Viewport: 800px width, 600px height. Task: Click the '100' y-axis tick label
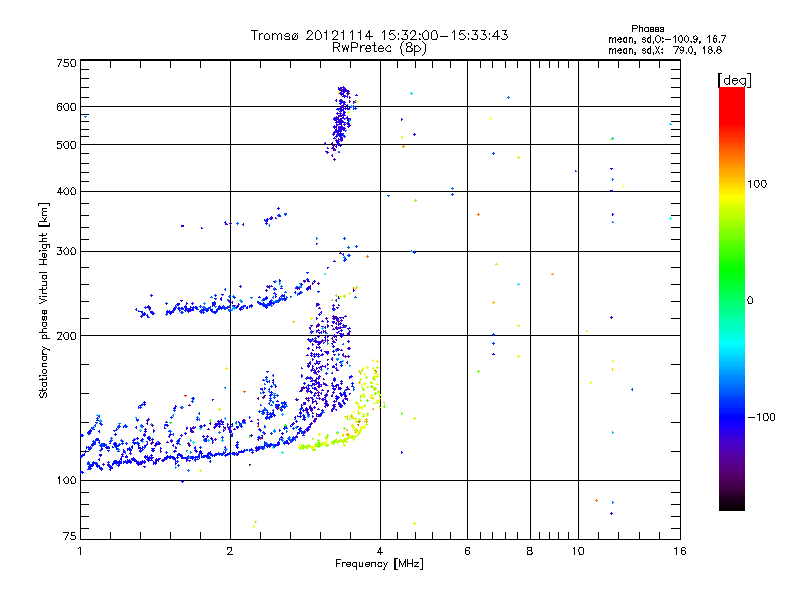point(66,480)
